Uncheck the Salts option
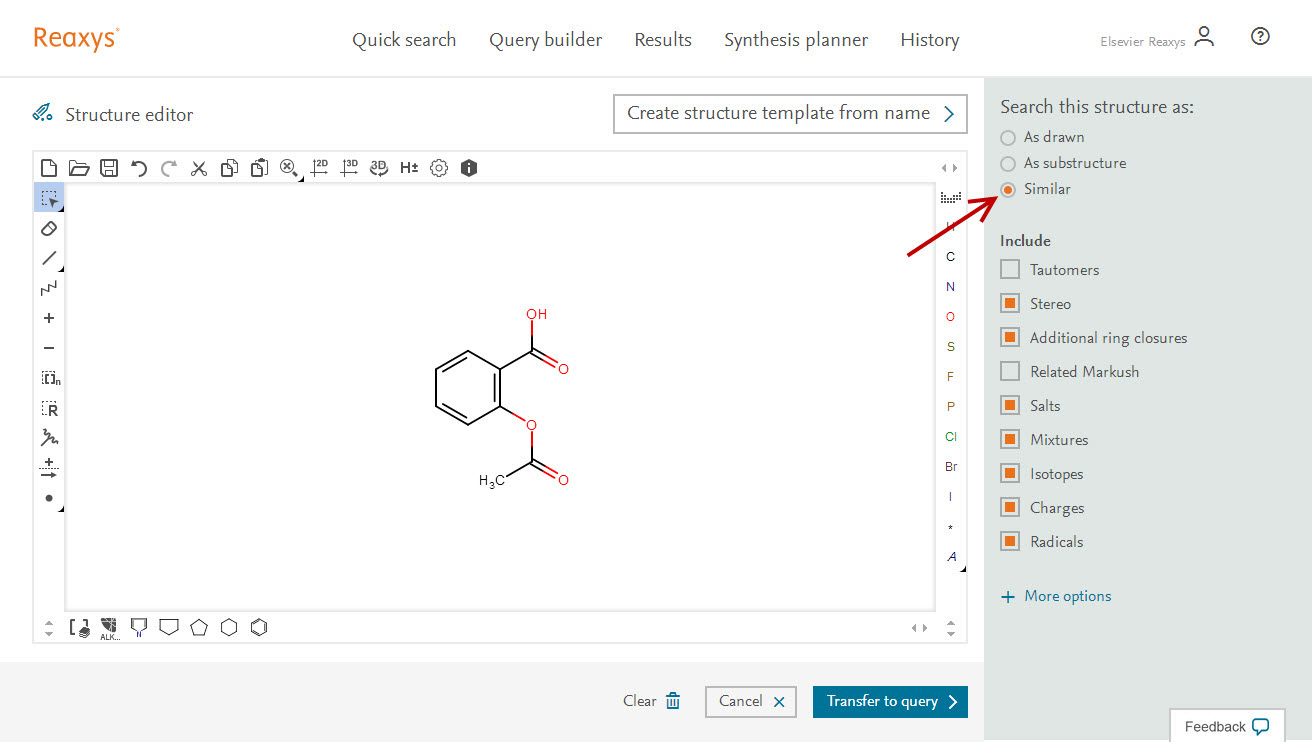Image resolution: width=1312 pixels, height=742 pixels. click(1010, 406)
